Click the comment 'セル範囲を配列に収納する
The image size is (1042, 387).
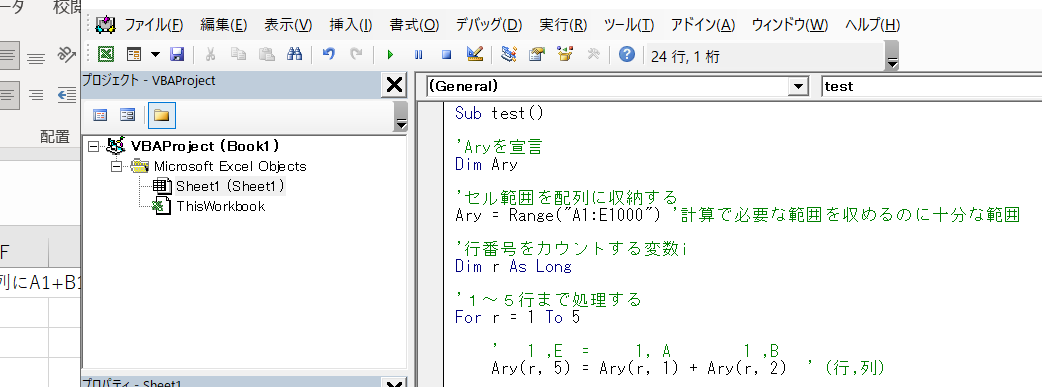click(x=566, y=197)
